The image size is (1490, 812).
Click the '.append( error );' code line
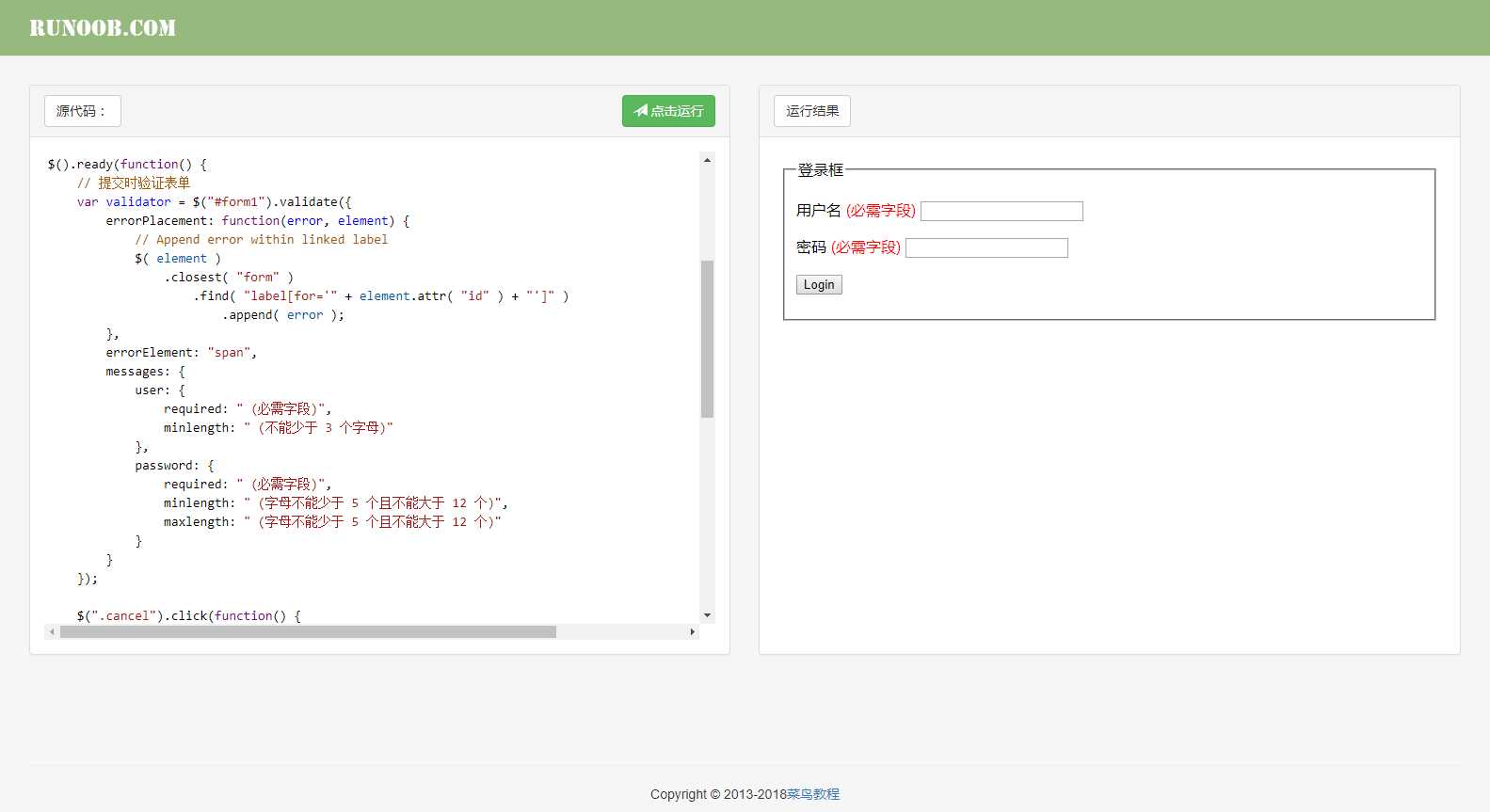283,314
